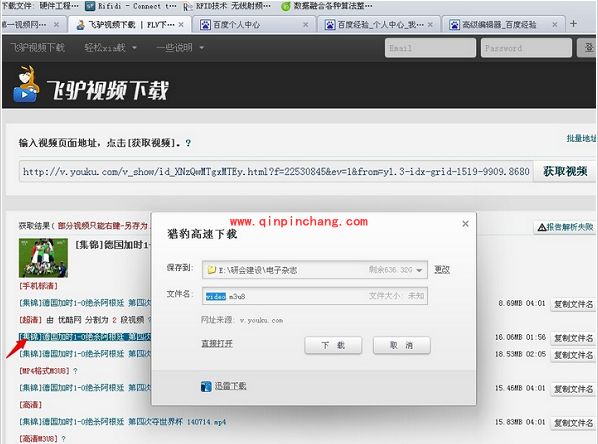Close the 飞驴视频下载 browser tab
Screen dimensions: 598x444
181,24
